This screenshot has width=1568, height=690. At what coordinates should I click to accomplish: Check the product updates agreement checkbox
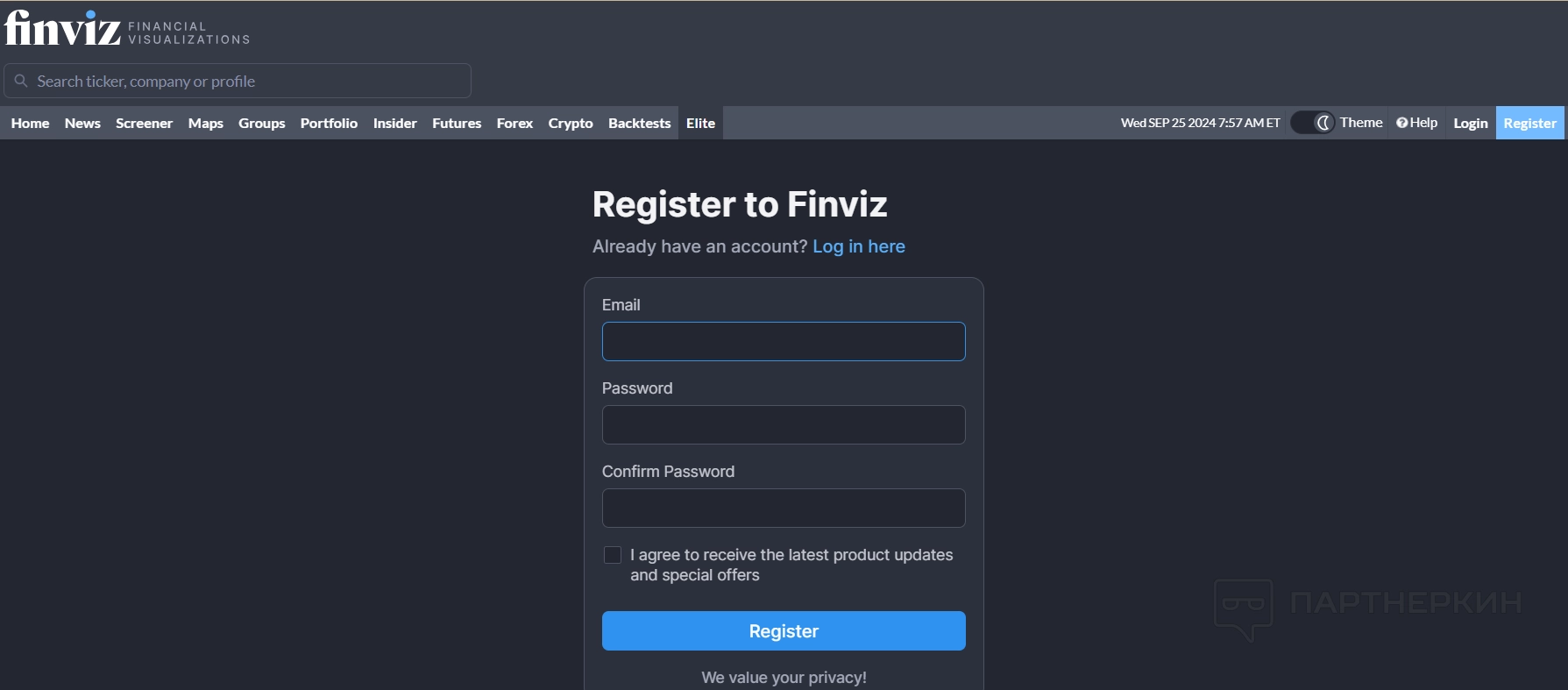[x=613, y=555]
